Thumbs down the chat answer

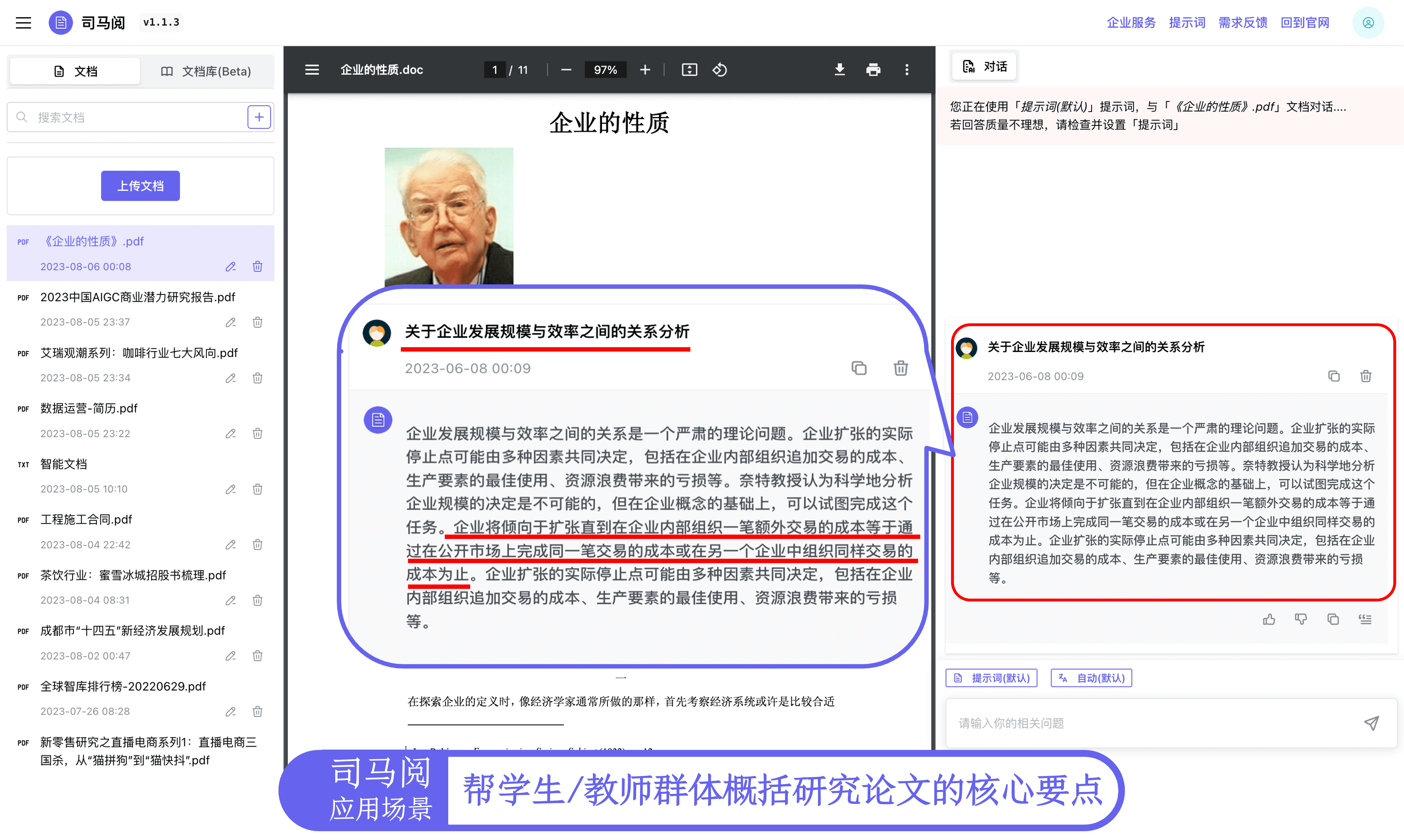click(1300, 619)
